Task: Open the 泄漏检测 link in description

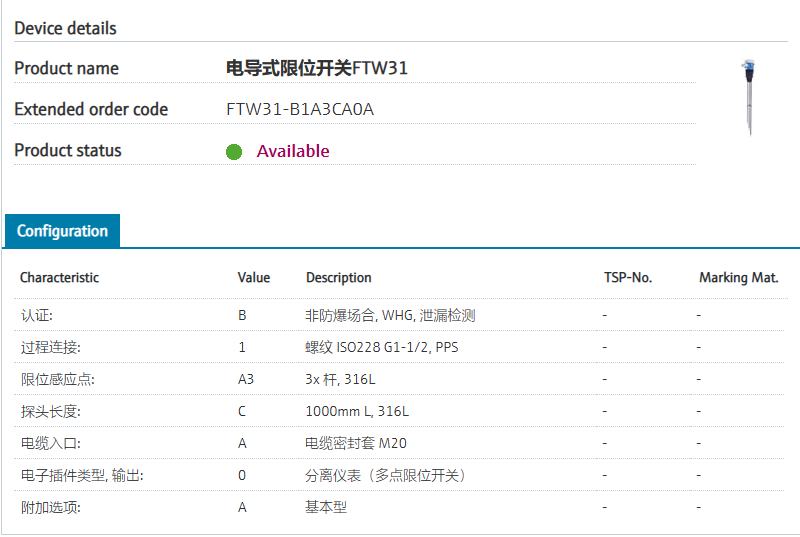Action: click(x=448, y=315)
